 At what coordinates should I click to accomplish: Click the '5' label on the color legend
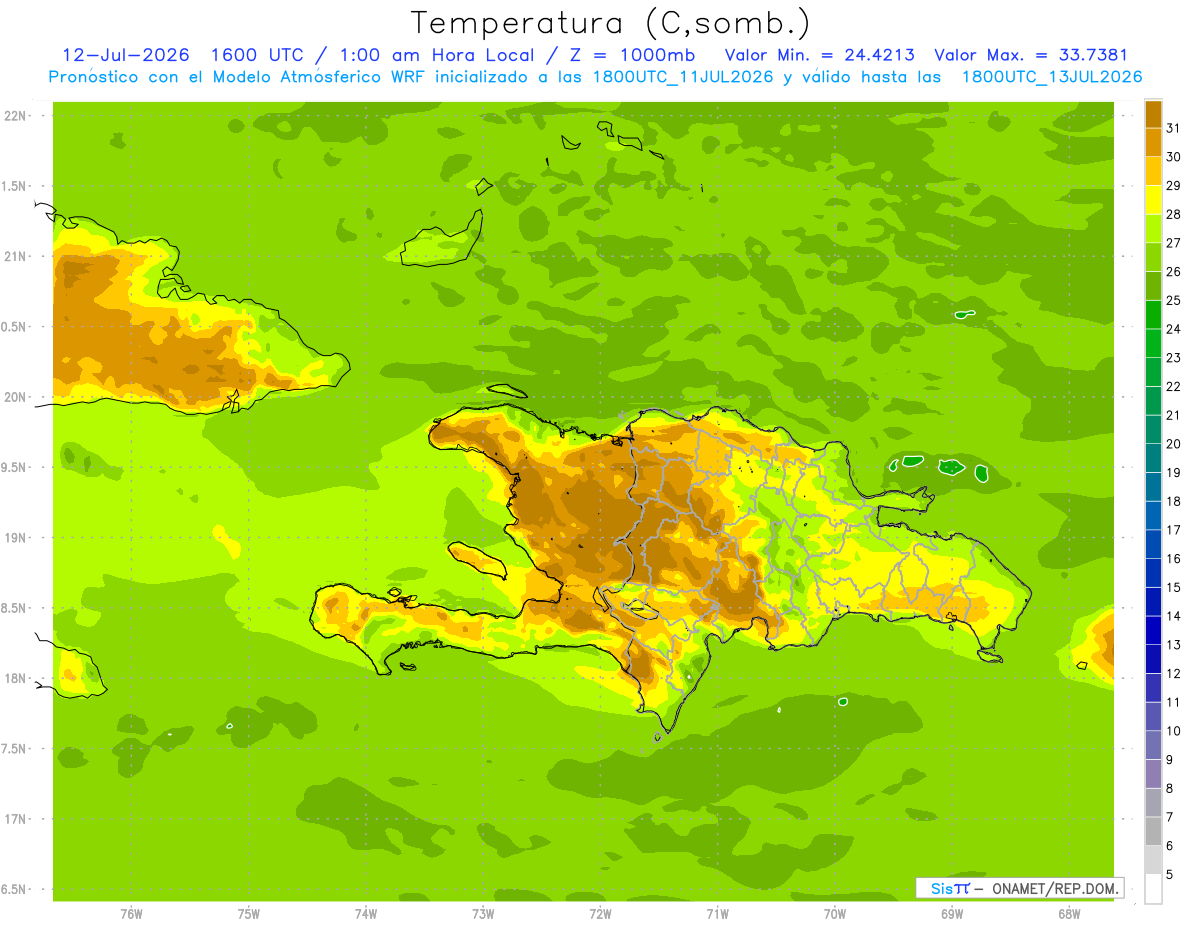(x=1170, y=875)
